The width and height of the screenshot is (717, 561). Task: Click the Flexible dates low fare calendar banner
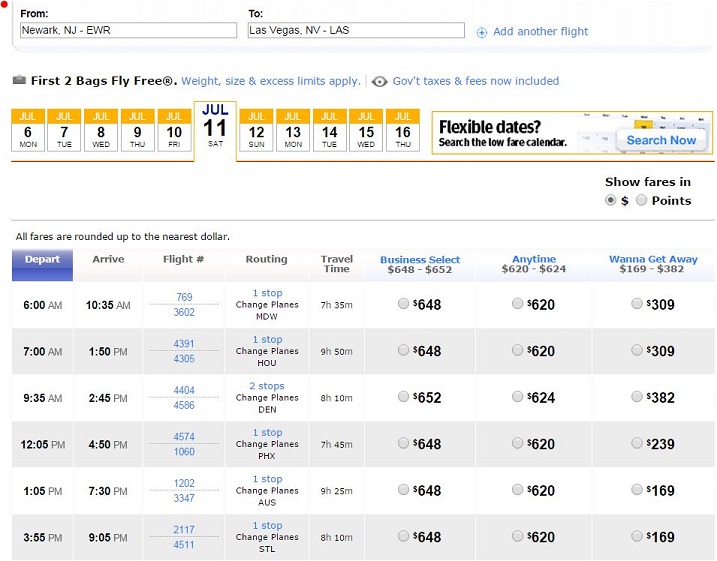(x=573, y=133)
